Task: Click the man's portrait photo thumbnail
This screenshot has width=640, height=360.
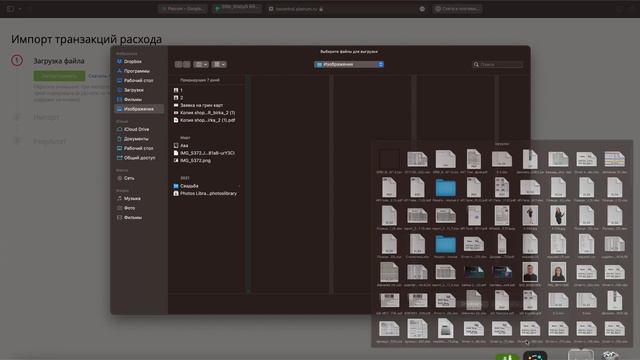Action: (x=530, y=272)
